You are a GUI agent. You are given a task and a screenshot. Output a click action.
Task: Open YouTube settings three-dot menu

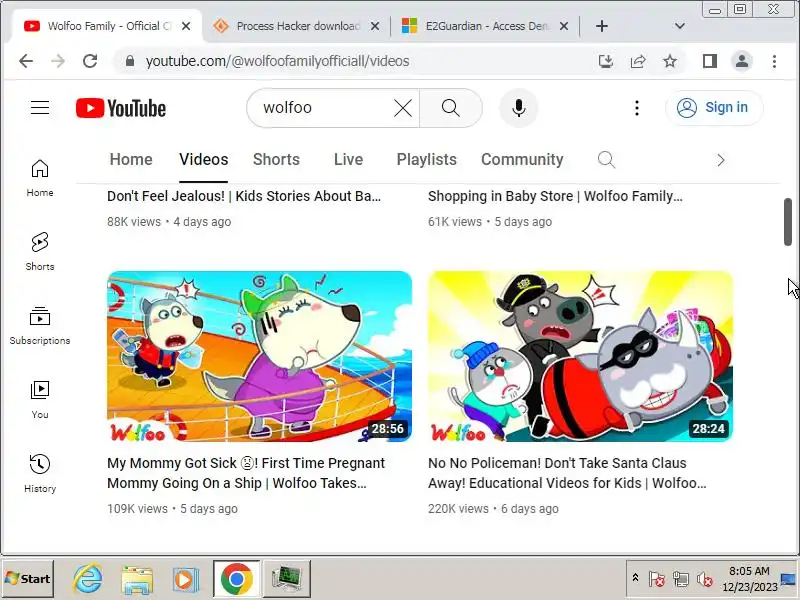(637, 108)
